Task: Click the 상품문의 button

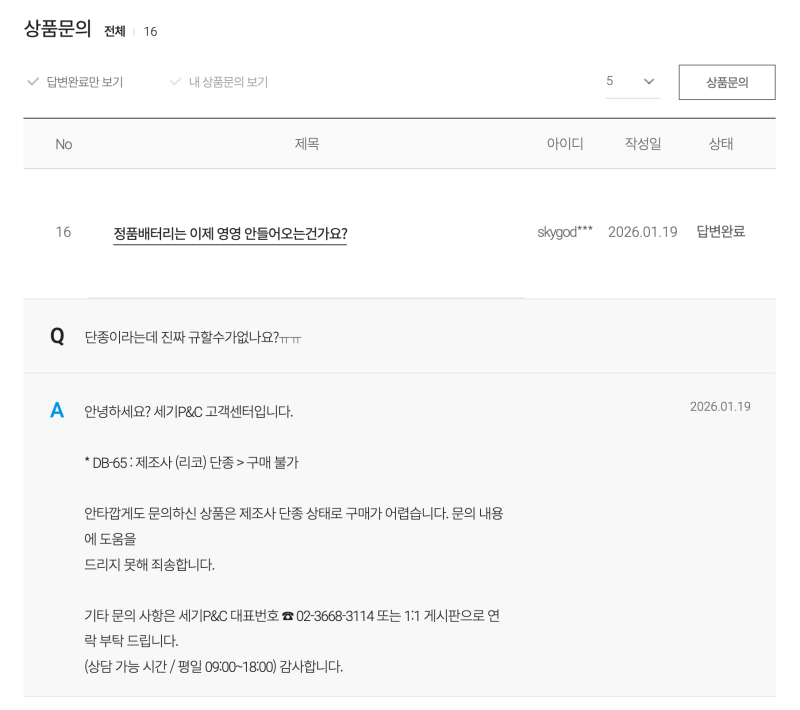Action: [x=727, y=82]
